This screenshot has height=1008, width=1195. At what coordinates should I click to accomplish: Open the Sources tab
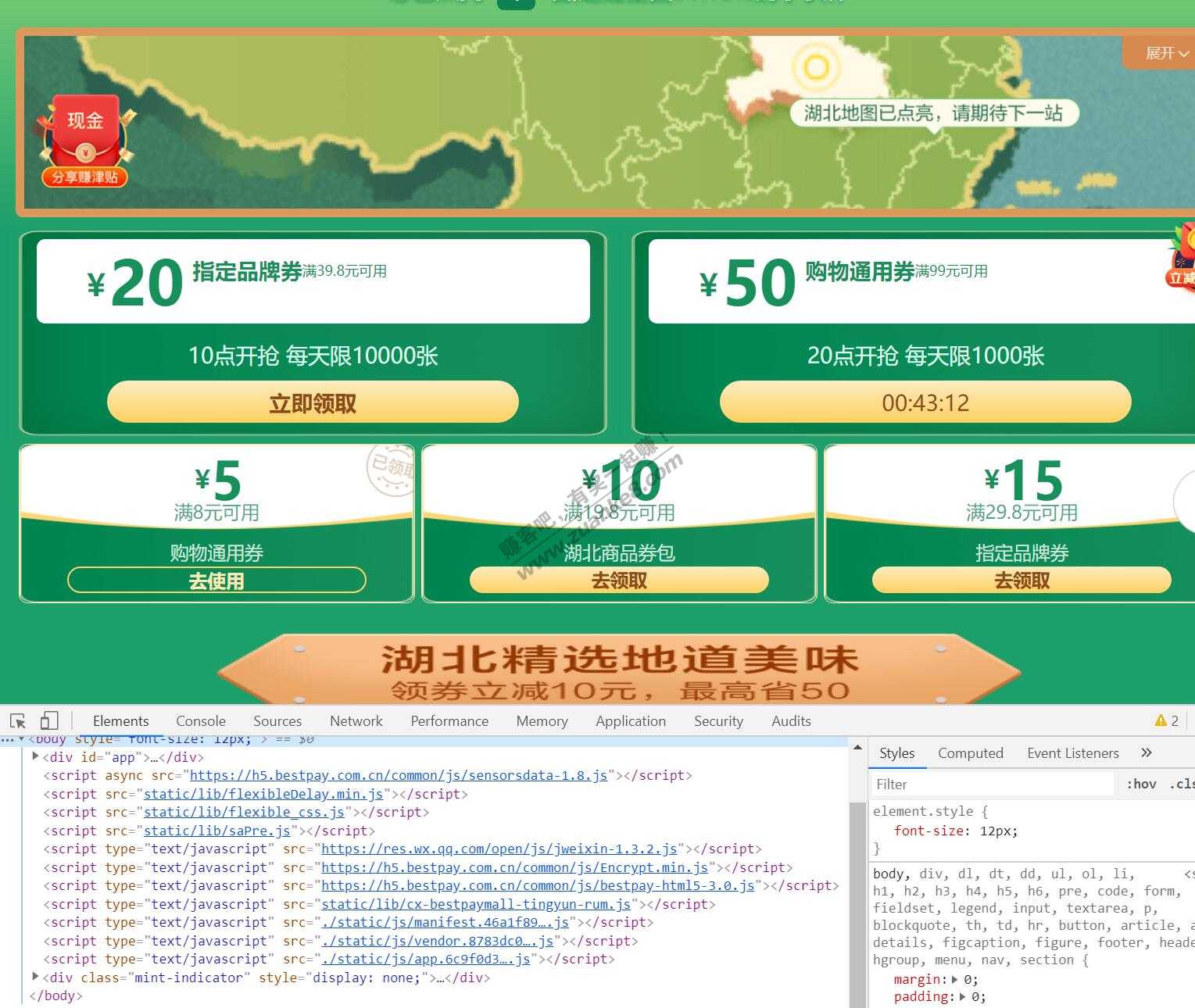coord(277,720)
